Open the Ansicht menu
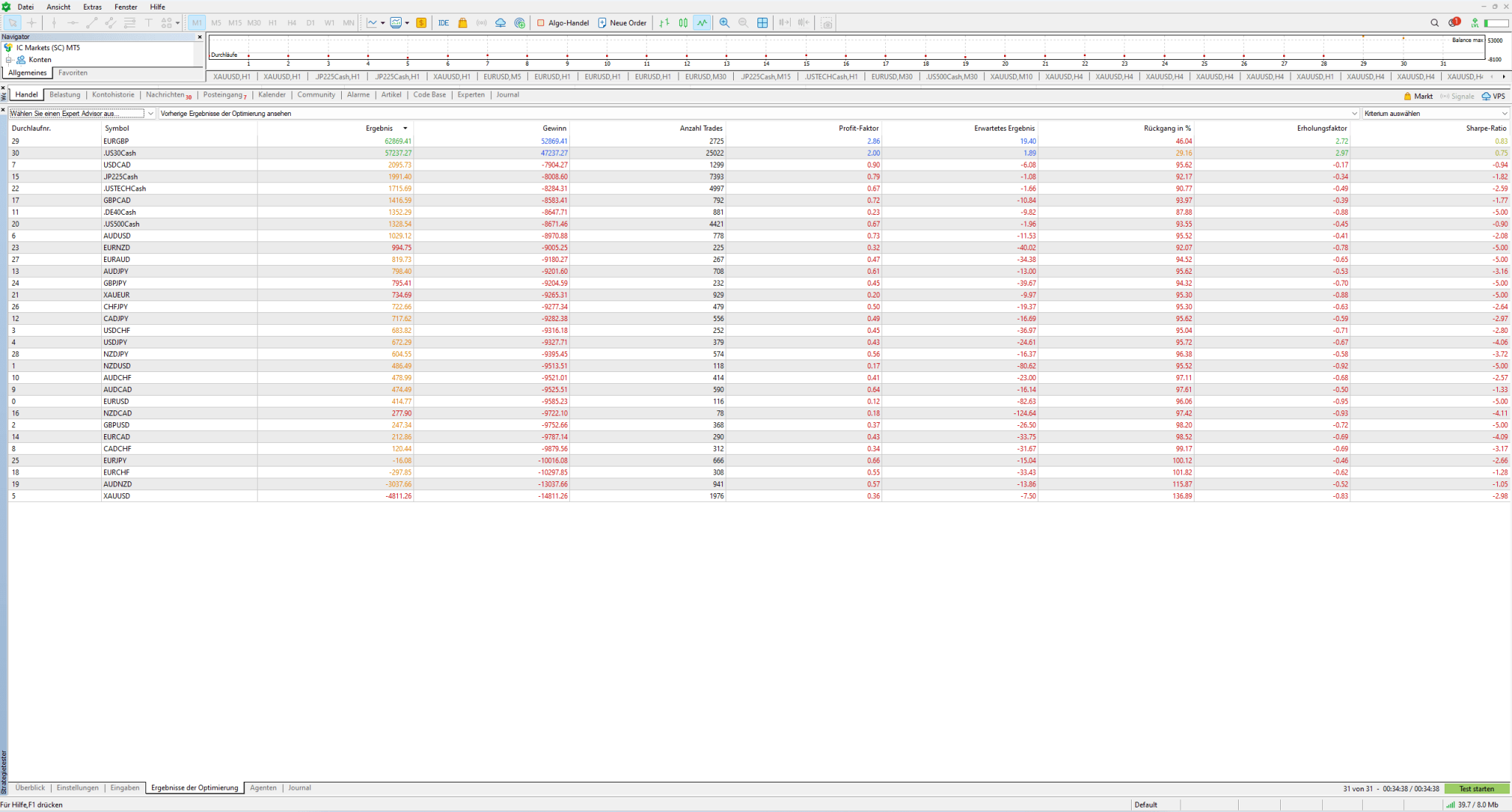Image resolution: width=1512 pixels, height=812 pixels. click(x=58, y=7)
